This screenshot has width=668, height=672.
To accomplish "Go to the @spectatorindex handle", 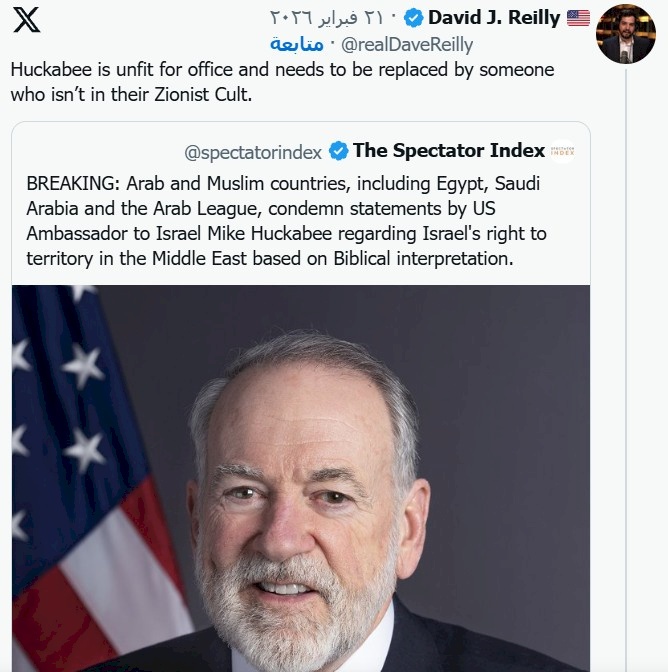I will pyautogui.click(x=253, y=152).
